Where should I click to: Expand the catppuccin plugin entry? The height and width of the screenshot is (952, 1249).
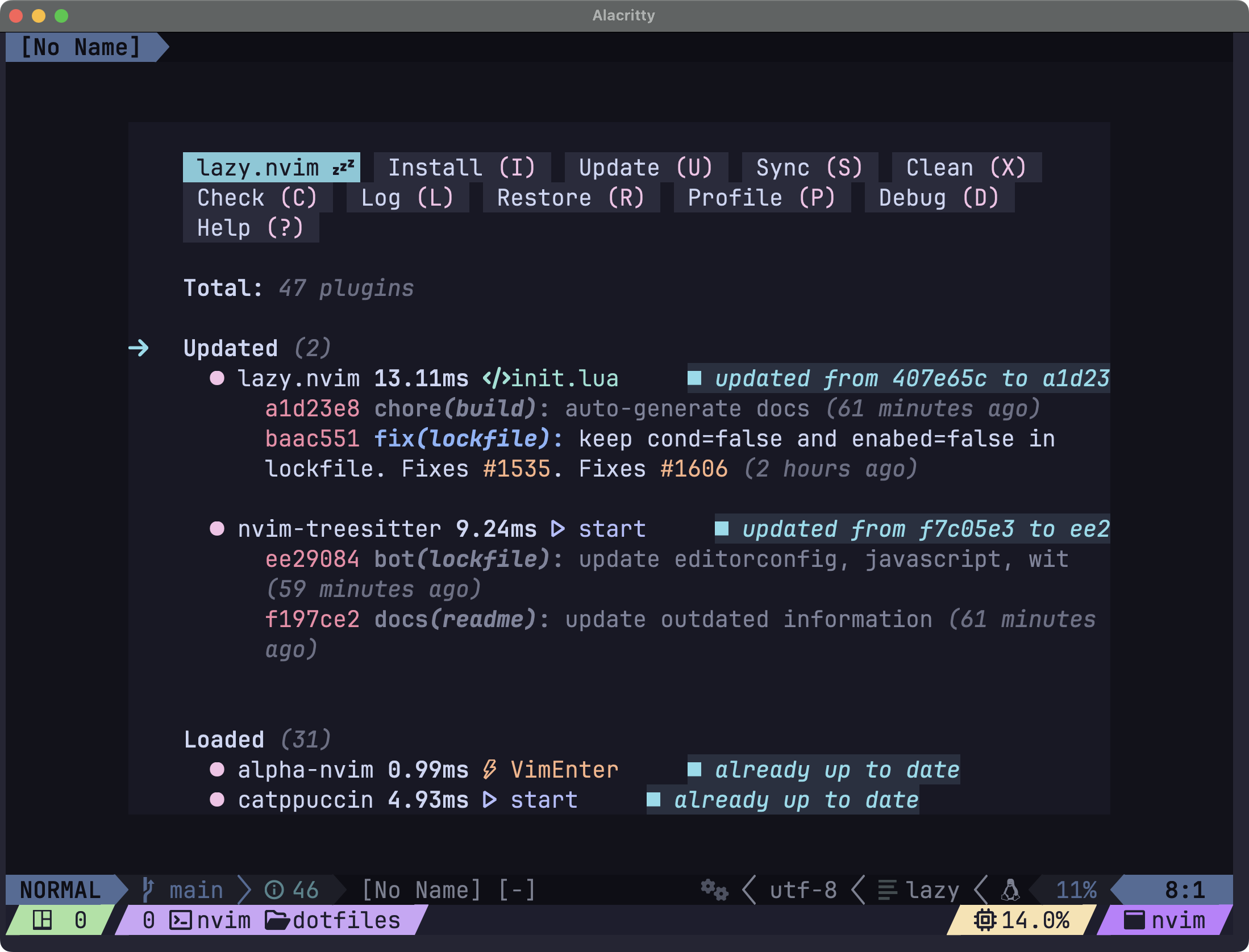point(306,800)
